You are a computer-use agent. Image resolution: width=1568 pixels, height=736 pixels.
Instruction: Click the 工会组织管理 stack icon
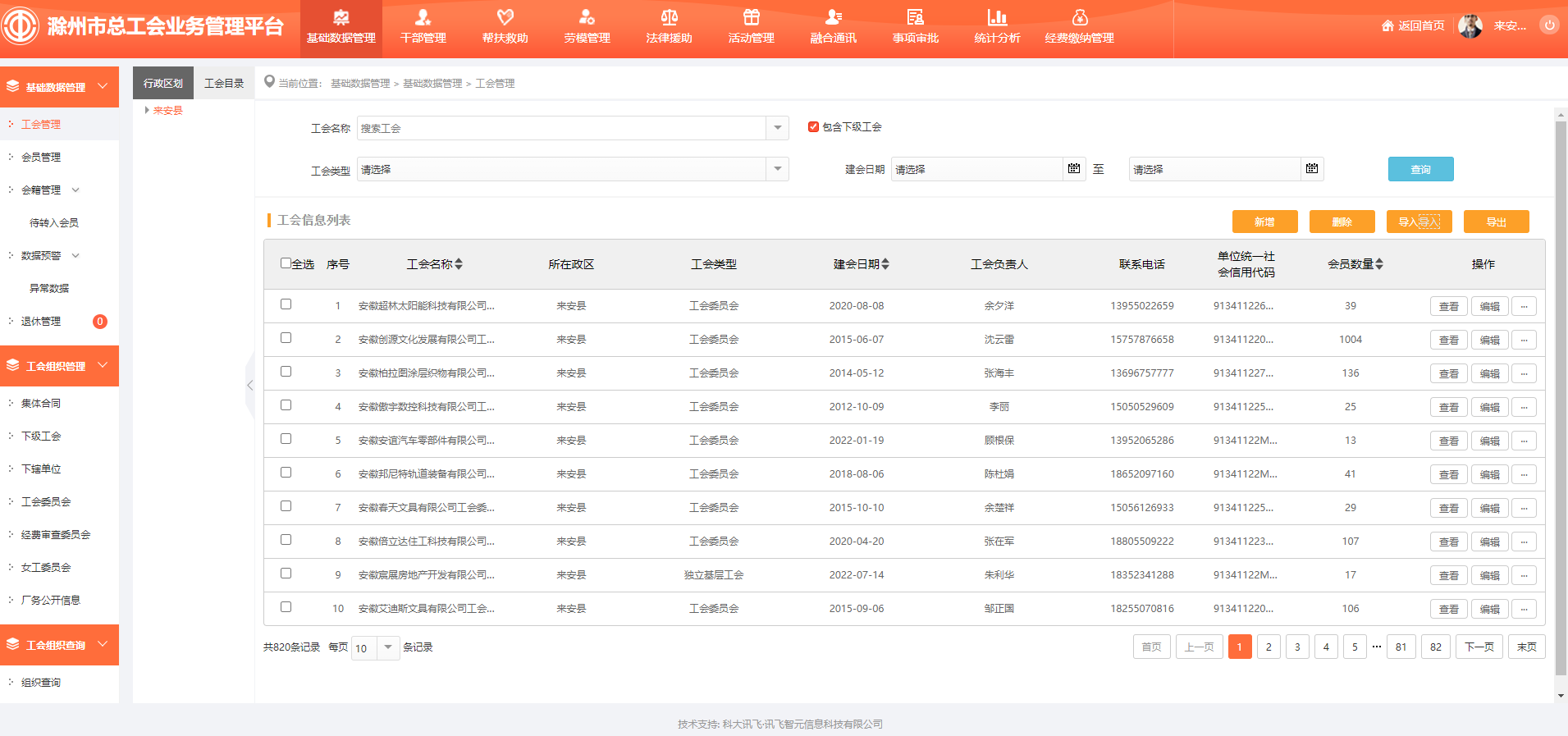(x=13, y=365)
